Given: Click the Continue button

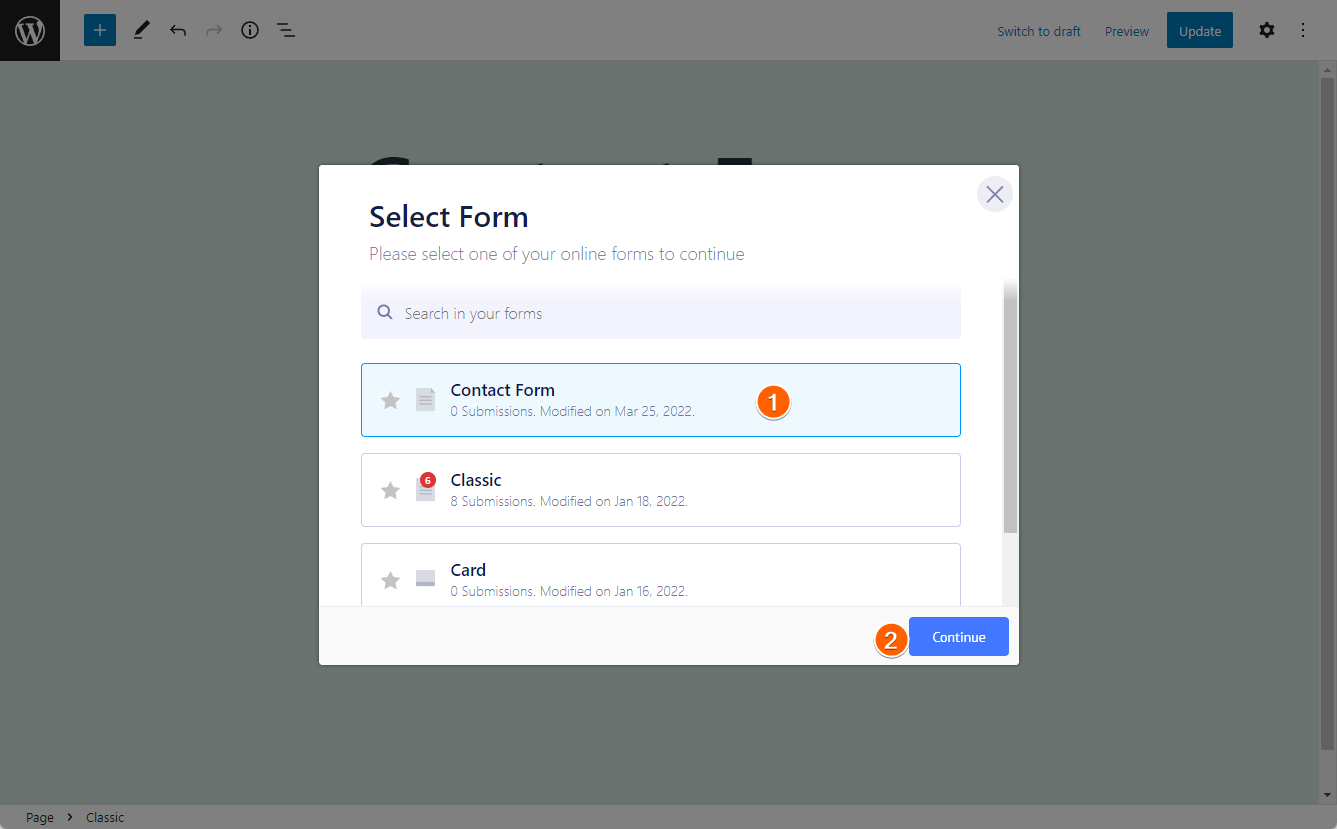Looking at the screenshot, I should tap(958, 637).
